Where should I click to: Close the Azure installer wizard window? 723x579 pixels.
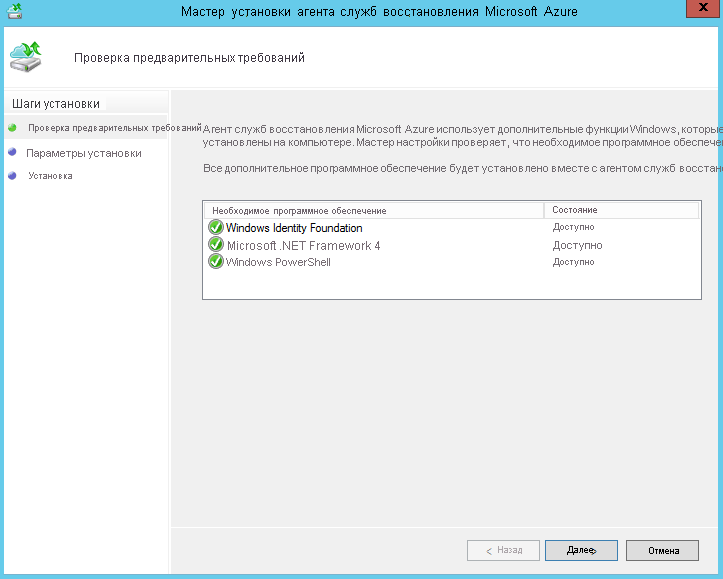(x=703, y=8)
